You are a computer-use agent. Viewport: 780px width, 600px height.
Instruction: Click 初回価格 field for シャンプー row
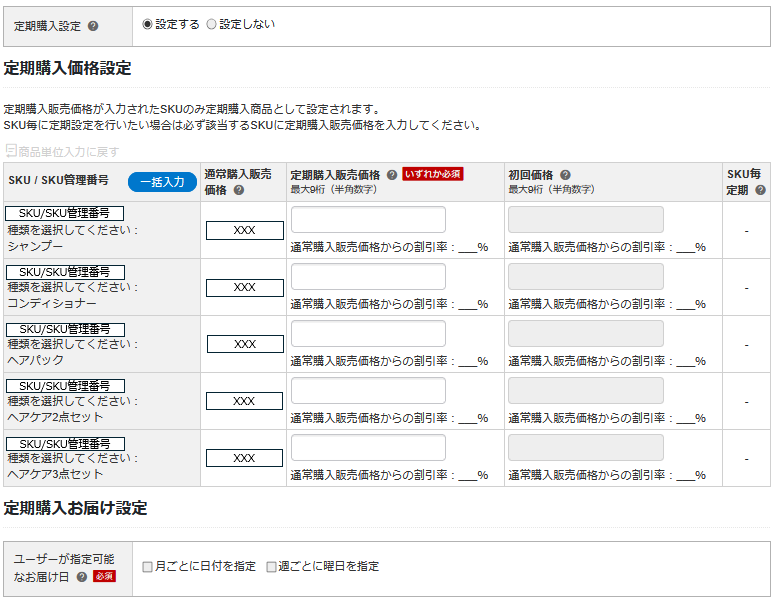(586, 220)
